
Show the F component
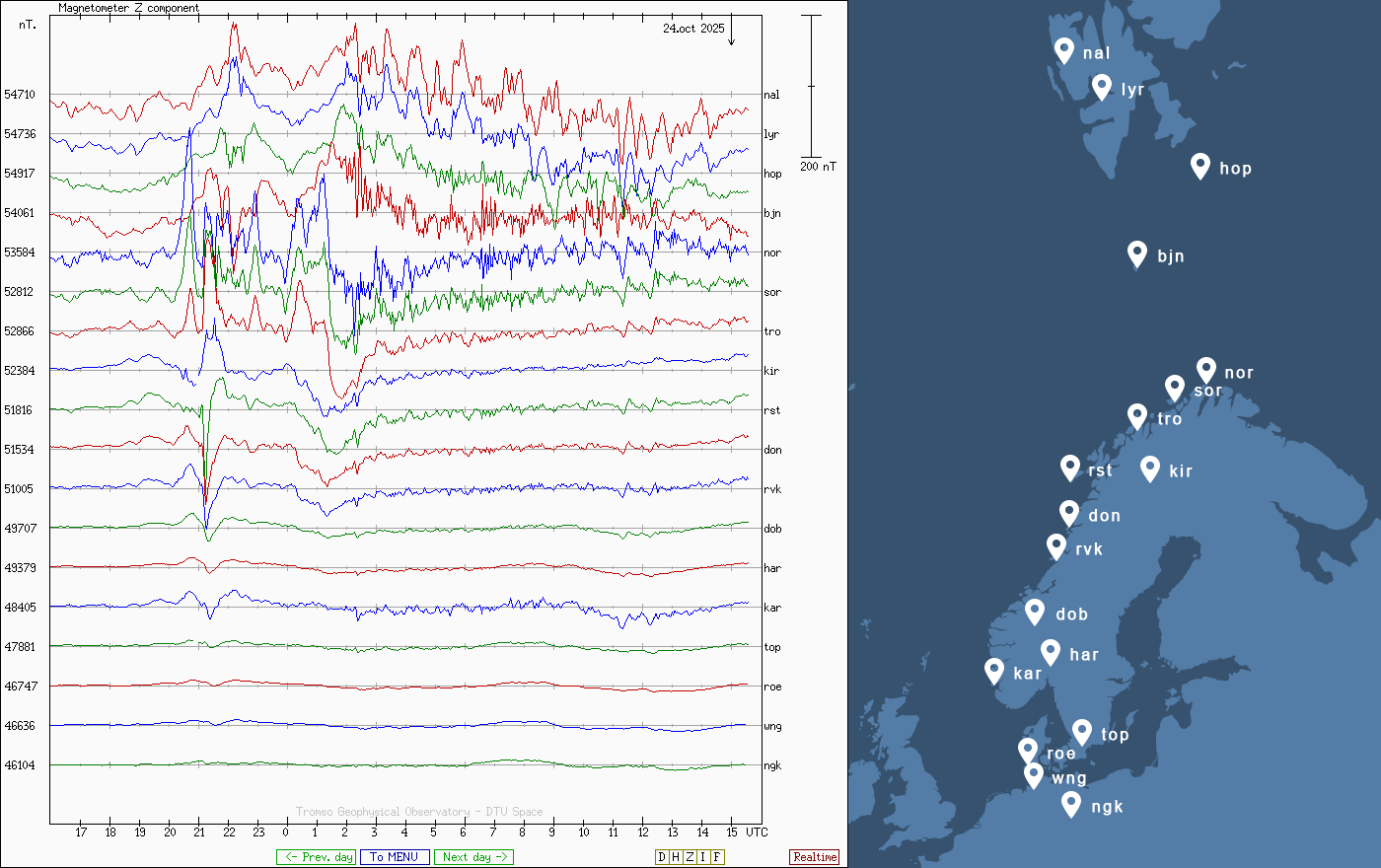coord(717,857)
